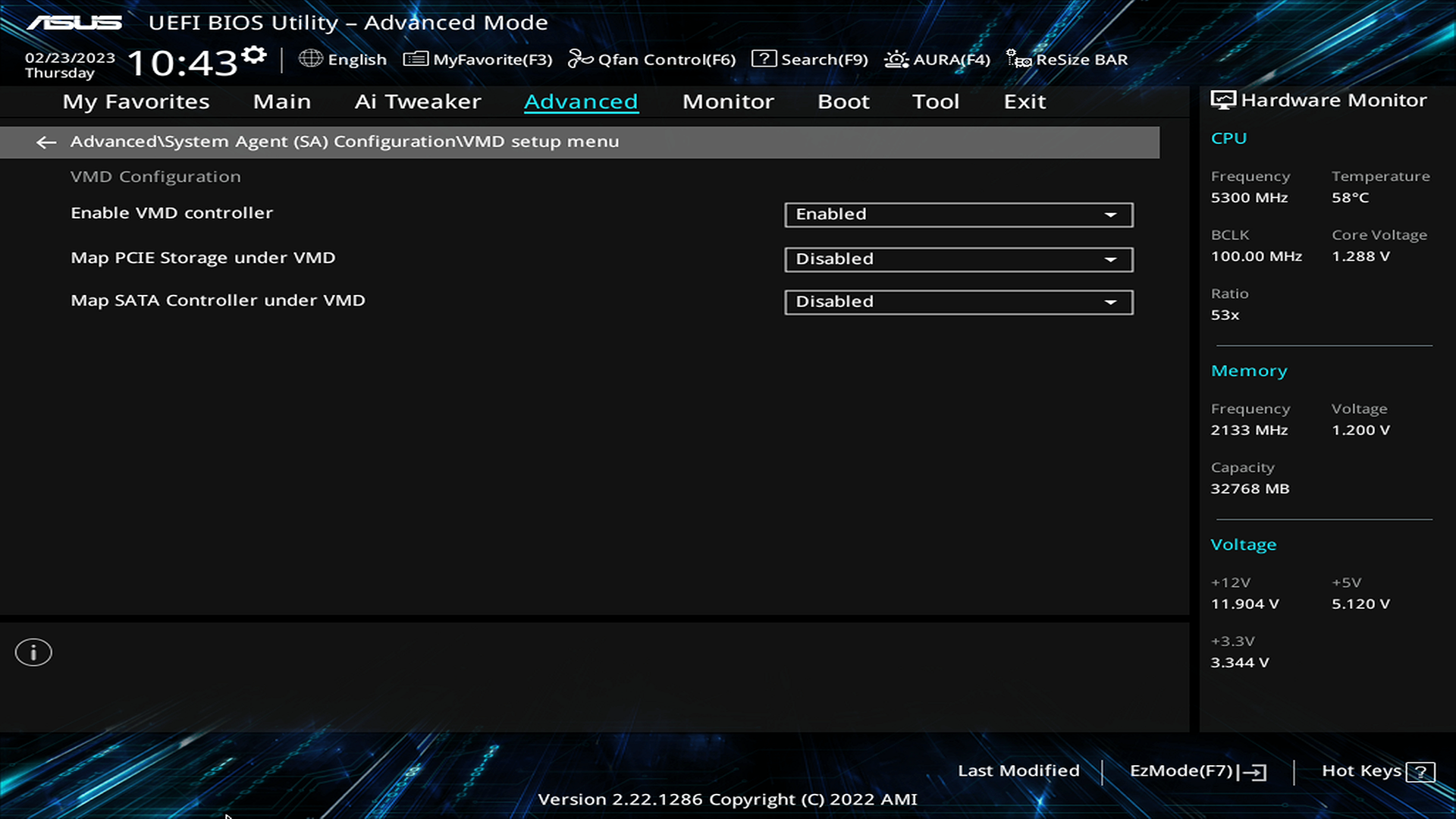Select the Boot menu tab
The height and width of the screenshot is (819, 1456).
click(x=844, y=100)
